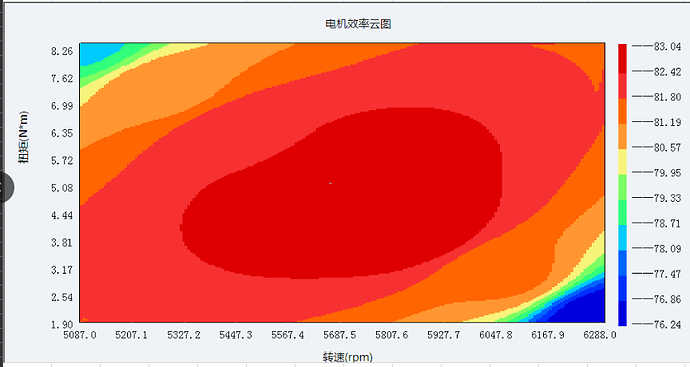
Task: Click the 5687.5 tick on the speed axis
Action: pyautogui.click(x=339, y=335)
